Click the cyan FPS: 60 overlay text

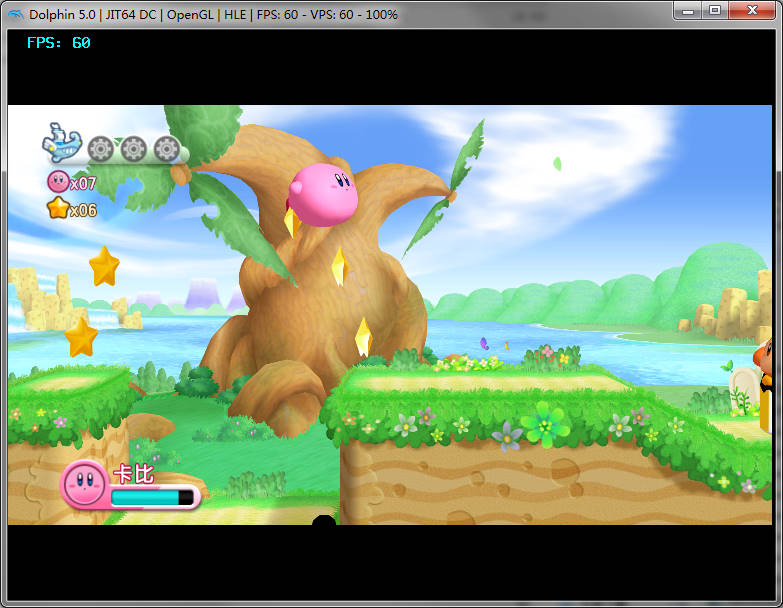coord(59,43)
